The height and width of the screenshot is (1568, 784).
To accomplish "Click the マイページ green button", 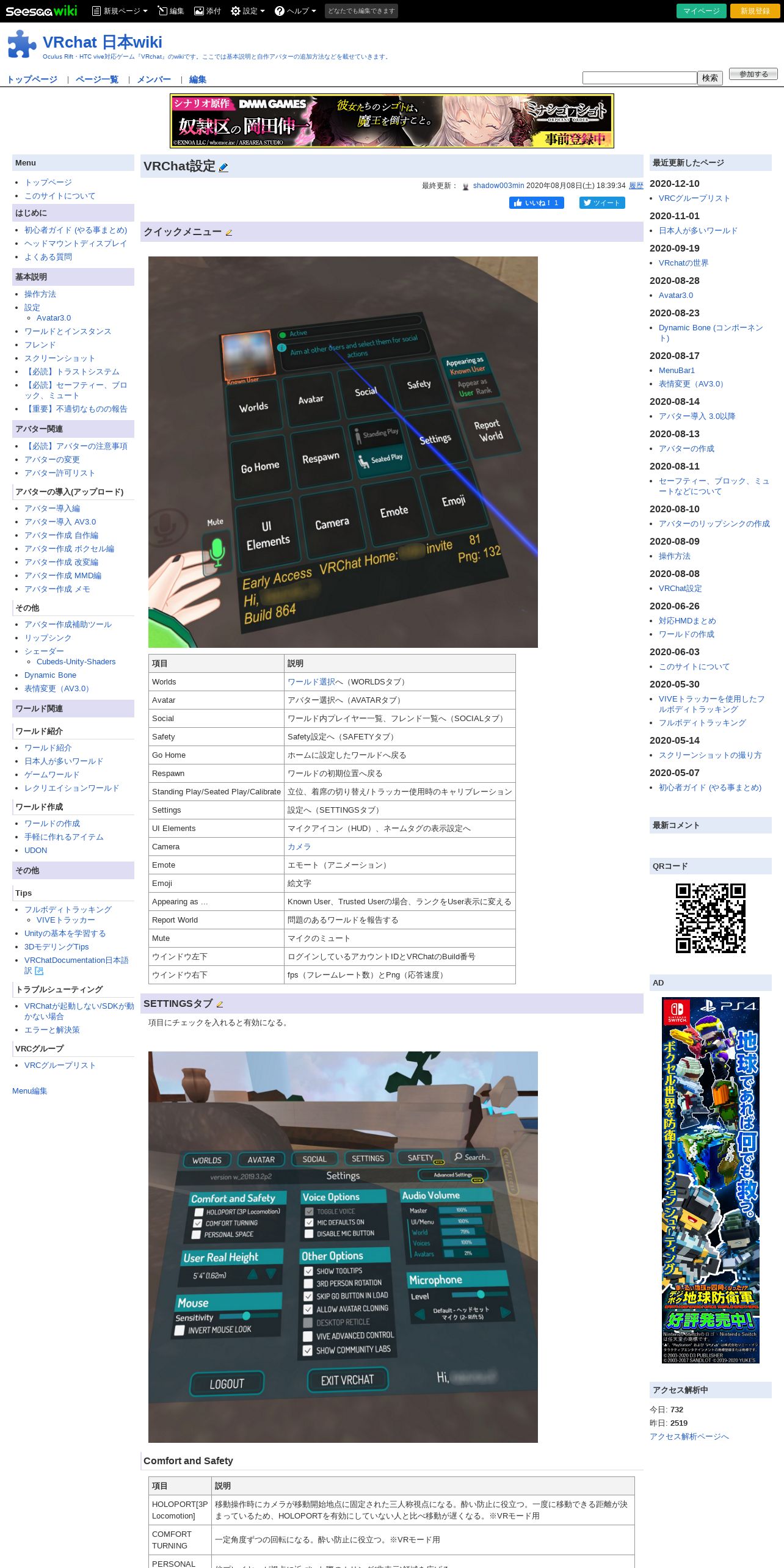I will point(702,11).
